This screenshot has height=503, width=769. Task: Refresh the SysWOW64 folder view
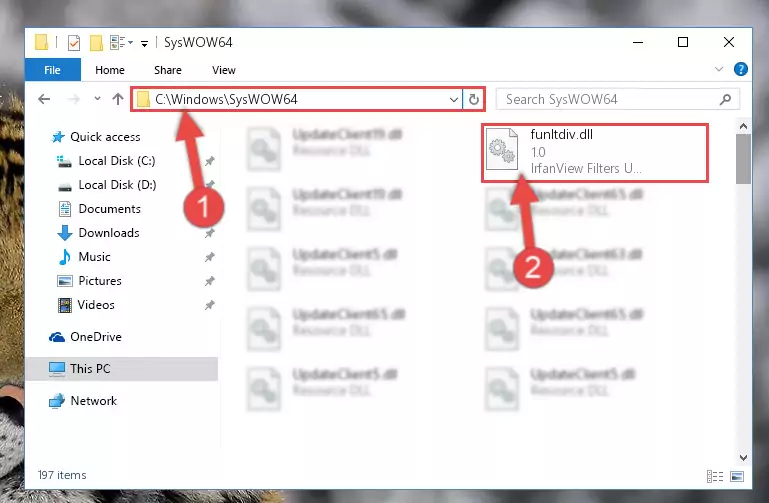473,100
